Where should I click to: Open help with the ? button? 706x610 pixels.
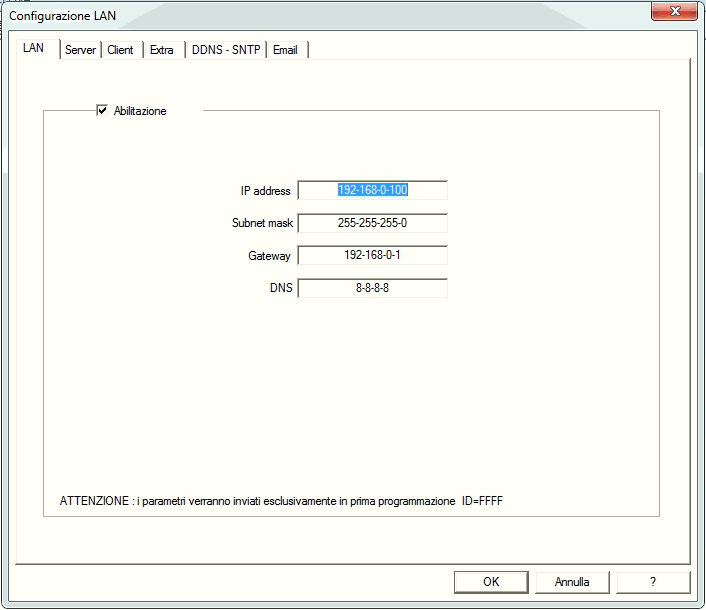click(653, 582)
